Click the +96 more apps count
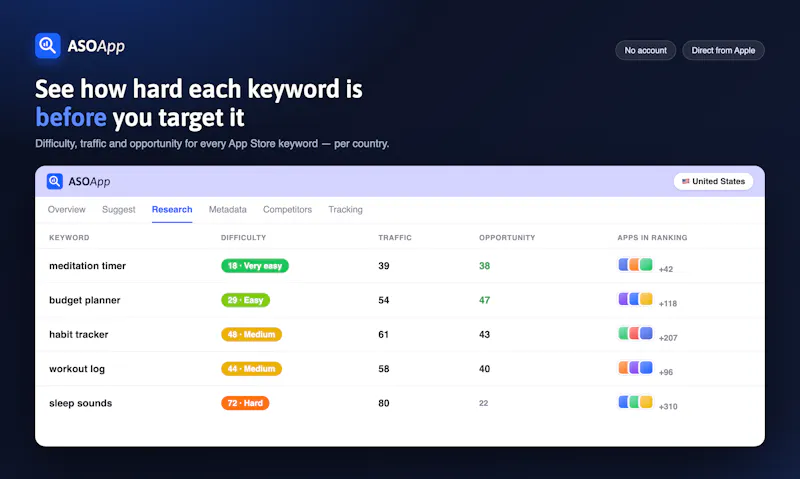This screenshot has height=479, width=800. [666, 372]
